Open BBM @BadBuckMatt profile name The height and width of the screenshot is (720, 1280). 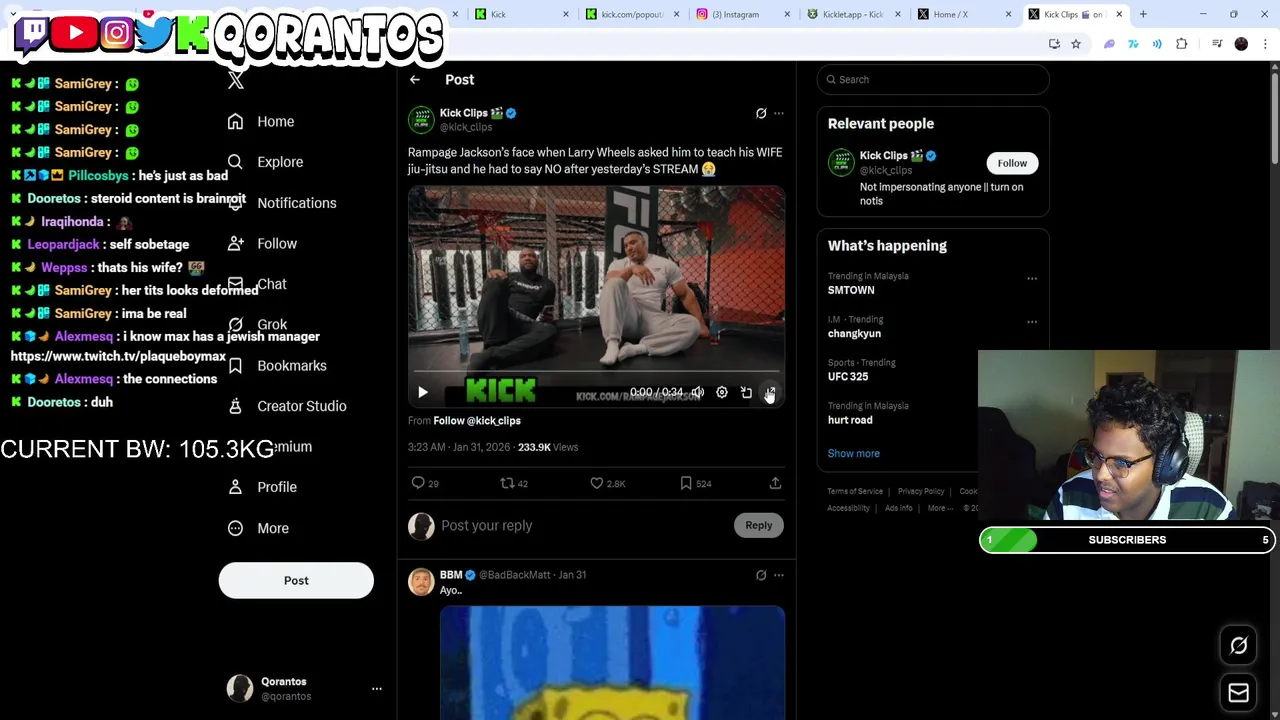click(451, 575)
